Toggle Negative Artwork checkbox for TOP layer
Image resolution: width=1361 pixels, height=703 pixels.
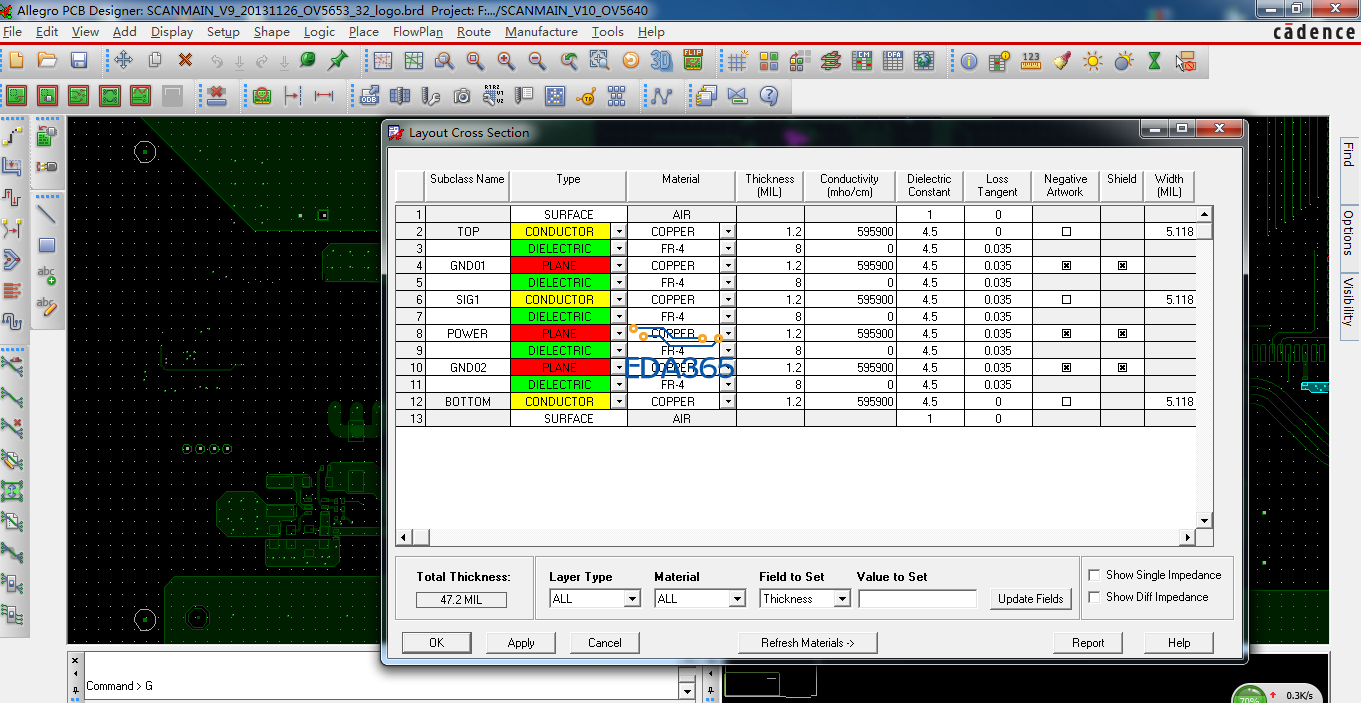tap(1066, 232)
